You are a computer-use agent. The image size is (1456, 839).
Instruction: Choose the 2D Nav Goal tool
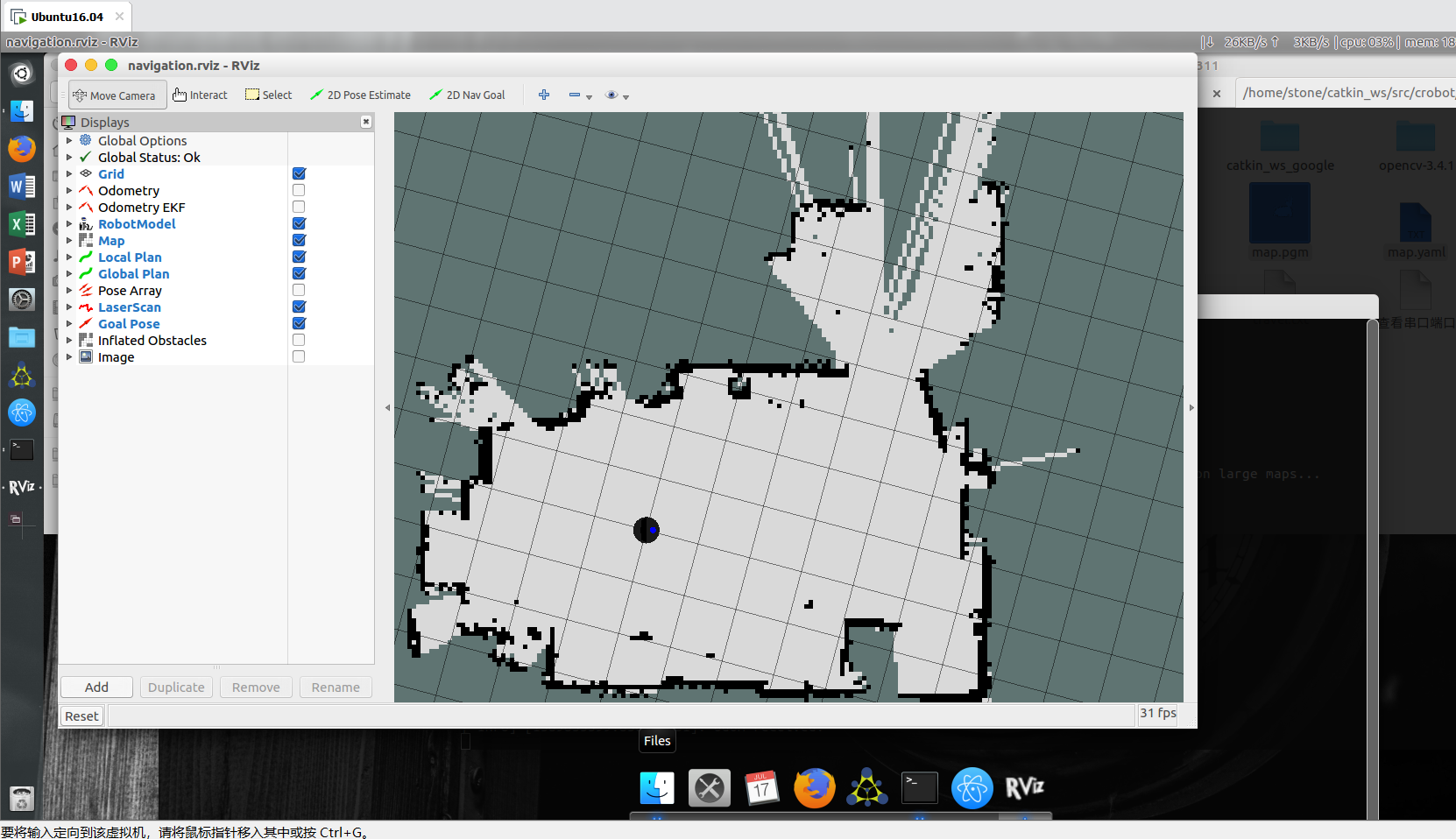467,95
